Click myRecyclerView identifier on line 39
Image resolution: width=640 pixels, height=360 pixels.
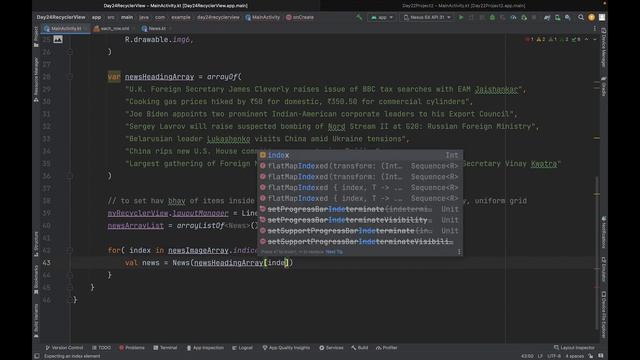138,213
